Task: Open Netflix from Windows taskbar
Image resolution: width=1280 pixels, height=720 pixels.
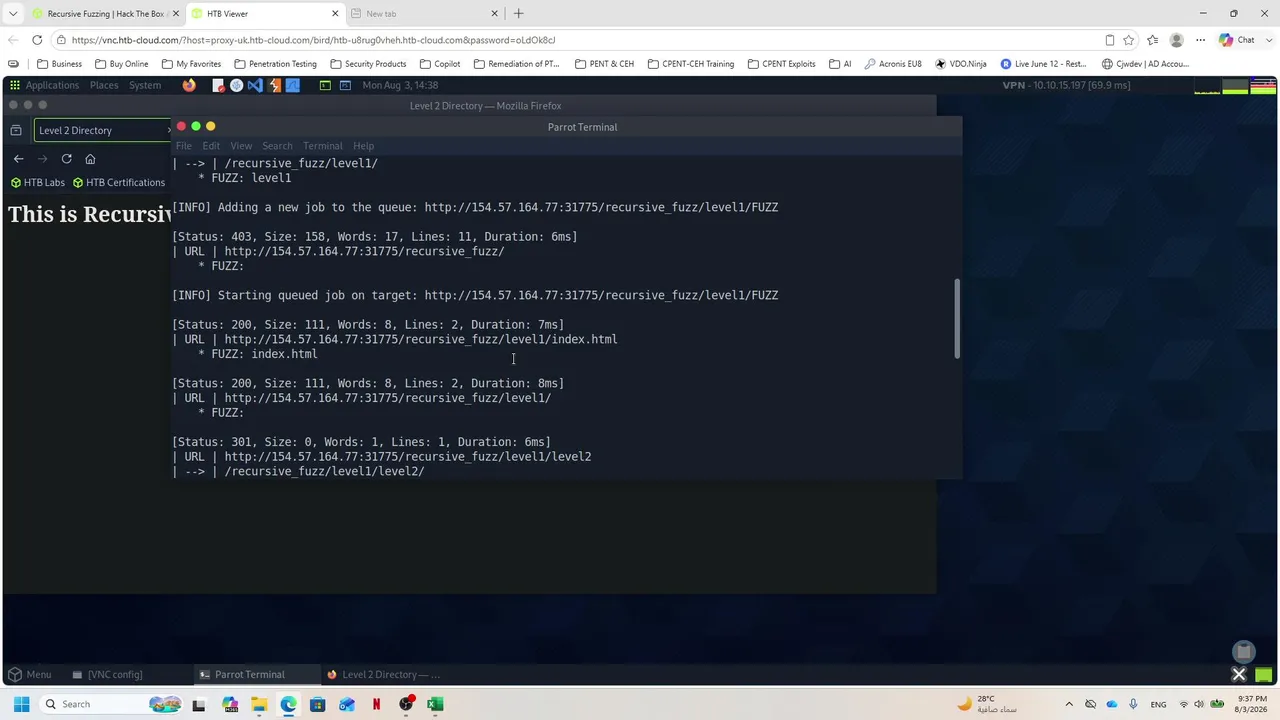Action: 376,704
